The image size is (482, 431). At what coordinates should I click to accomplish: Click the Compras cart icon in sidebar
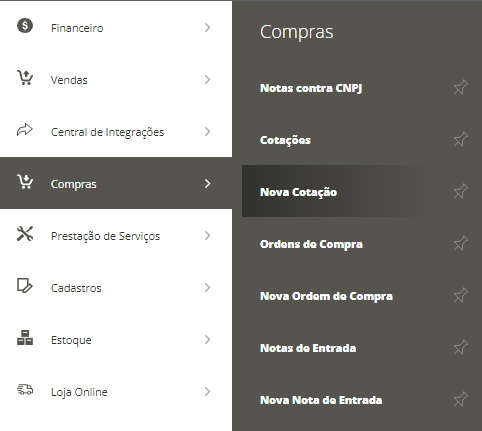pyautogui.click(x=25, y=182)
